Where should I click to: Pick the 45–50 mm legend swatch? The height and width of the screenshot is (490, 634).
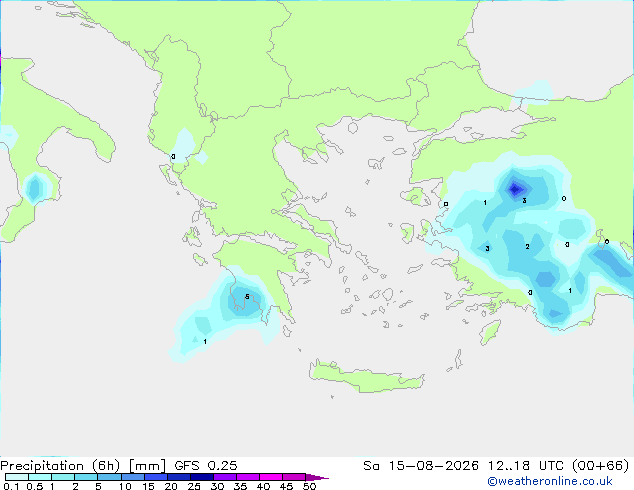pyautogui.click(x=294, y=477)
